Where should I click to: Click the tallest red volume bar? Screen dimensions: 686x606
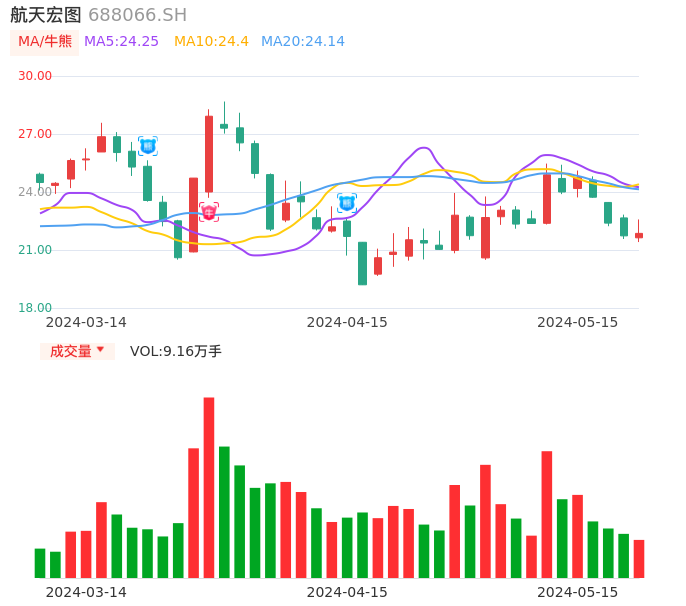[x=209, y=487]
